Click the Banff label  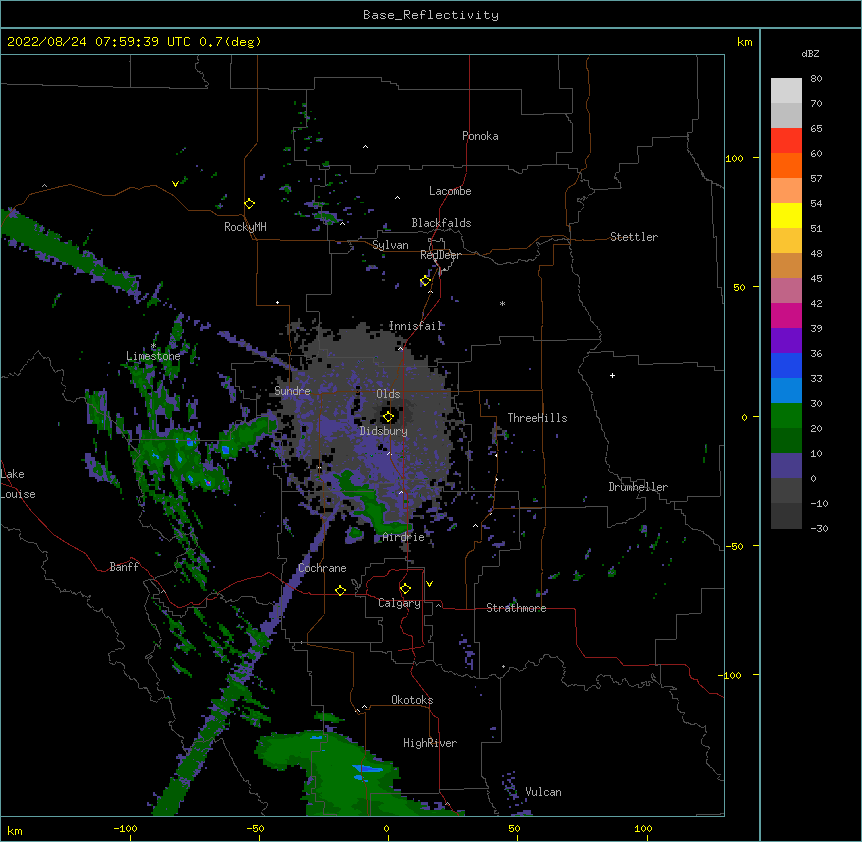point(124,567)
